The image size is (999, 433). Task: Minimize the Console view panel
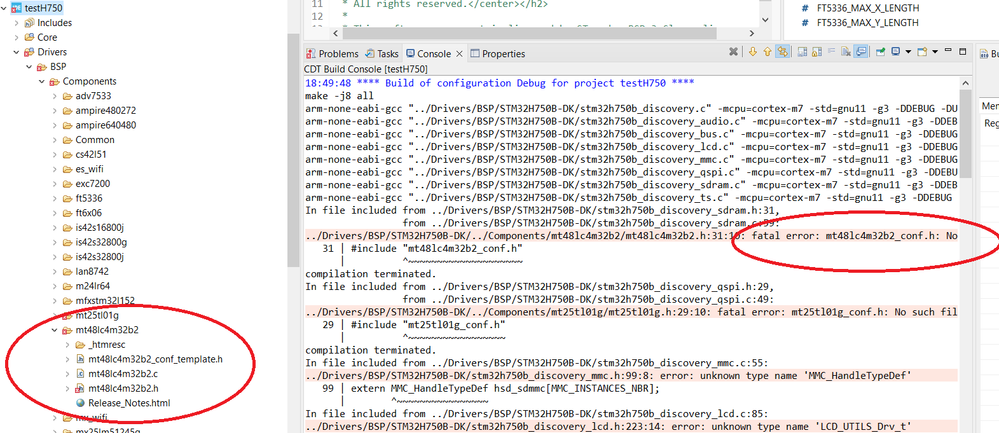coord(948,50)
